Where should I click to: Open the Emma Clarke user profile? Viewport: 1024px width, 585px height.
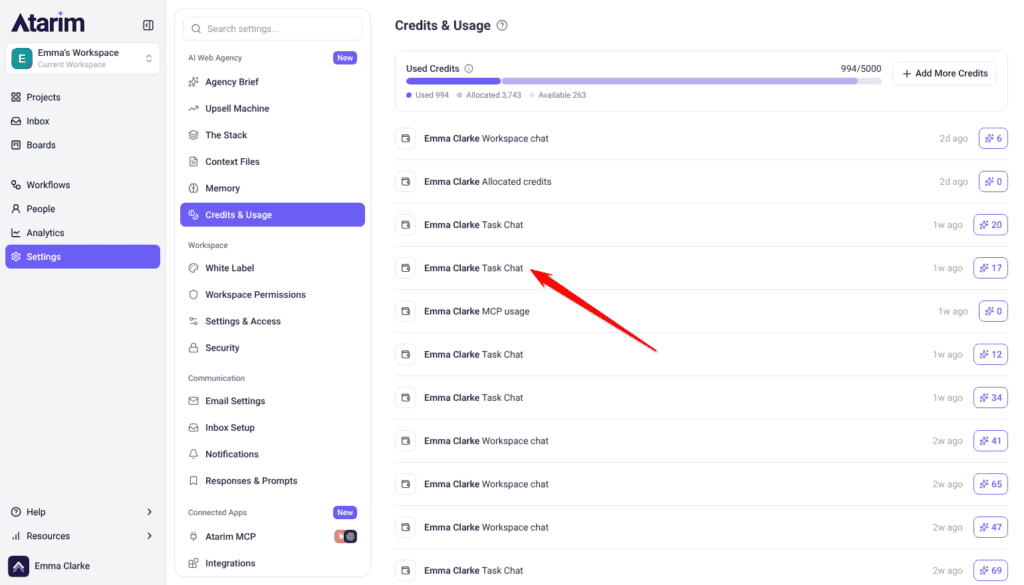[62, 566]
